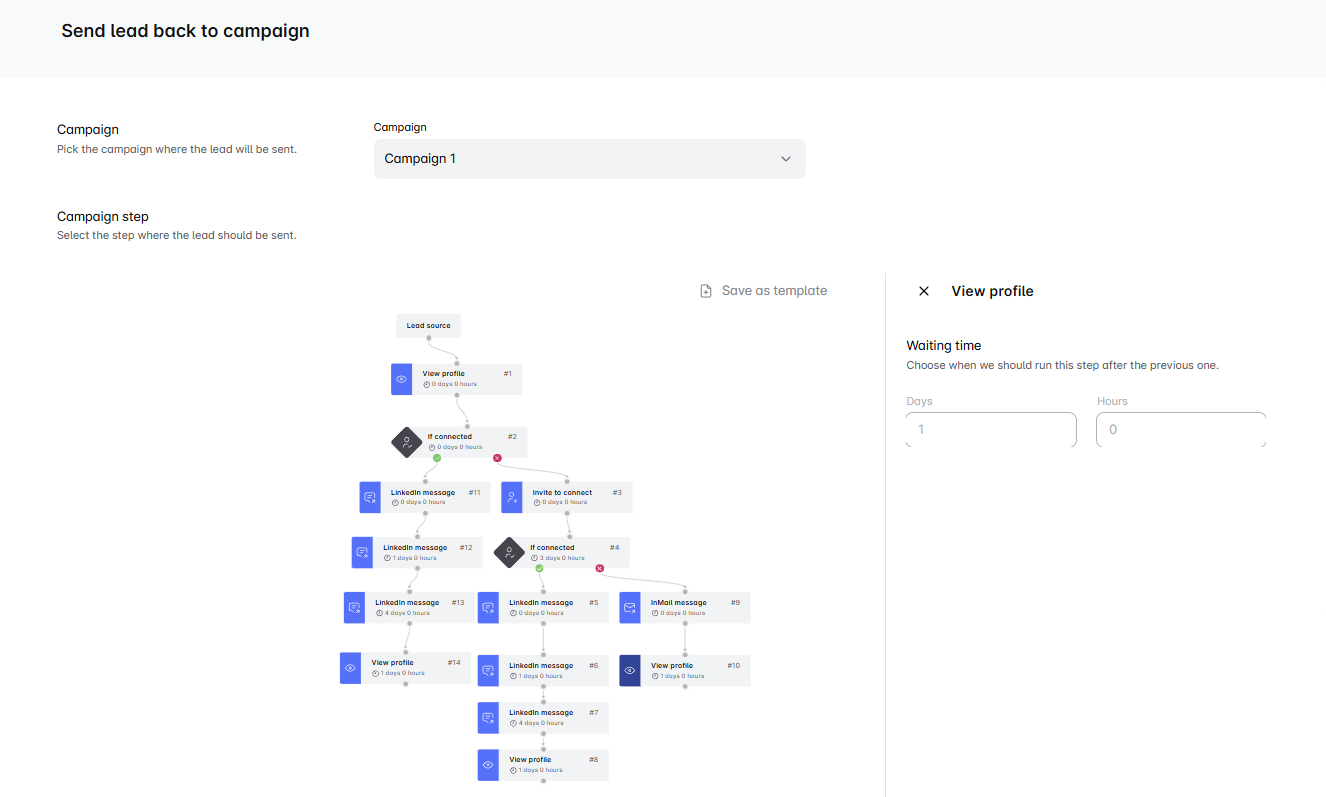
Task: Close the View profile side panel
Action: click(924, 291)
